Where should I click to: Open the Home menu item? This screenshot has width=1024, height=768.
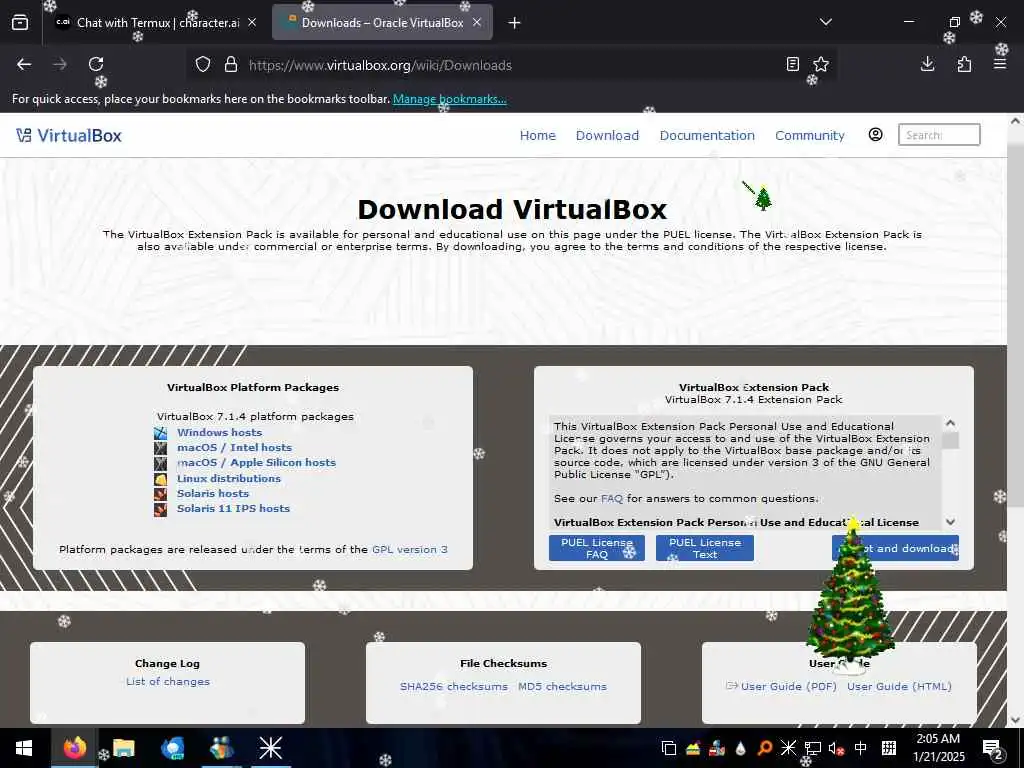(x=537, y=135)
